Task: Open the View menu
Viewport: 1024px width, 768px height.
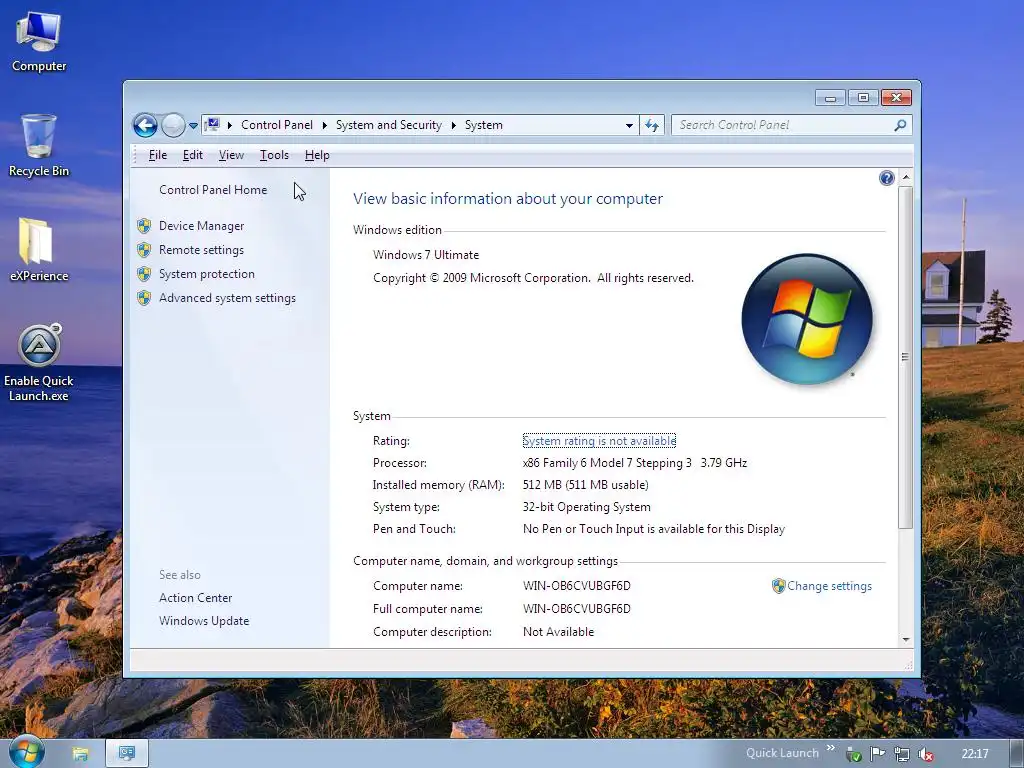Action: [231, 155]
